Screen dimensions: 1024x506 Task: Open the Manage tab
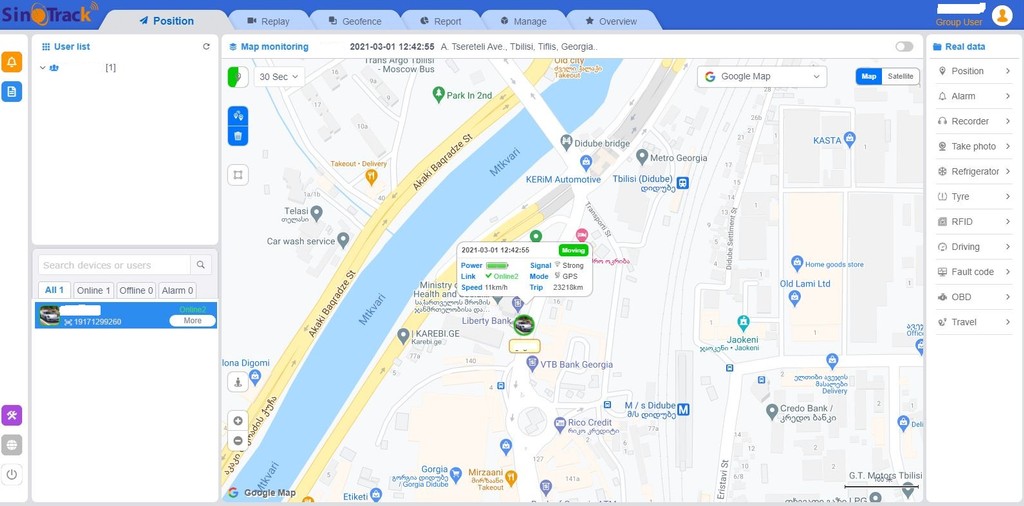(523, 21)
